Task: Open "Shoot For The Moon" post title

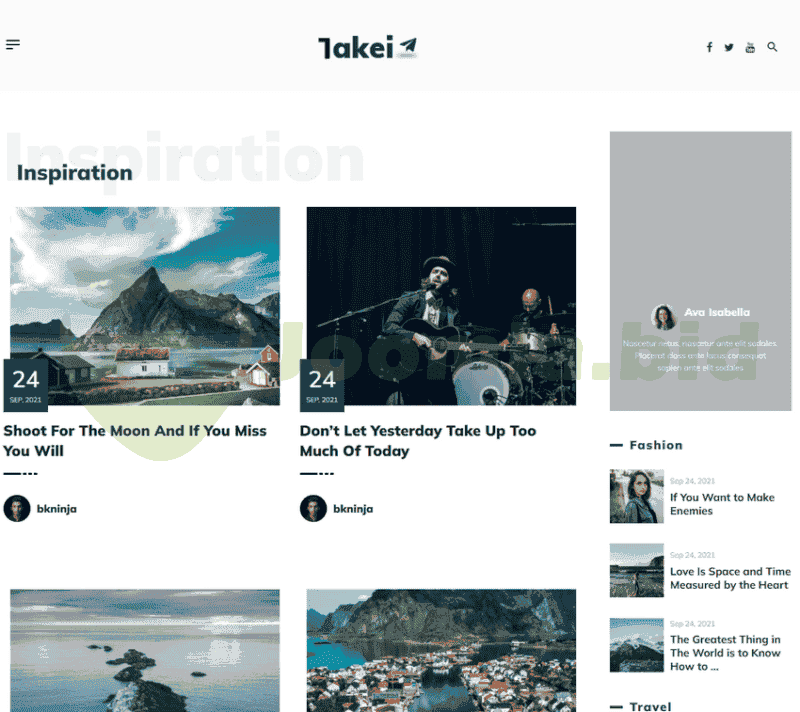Action: click(135, 441)
